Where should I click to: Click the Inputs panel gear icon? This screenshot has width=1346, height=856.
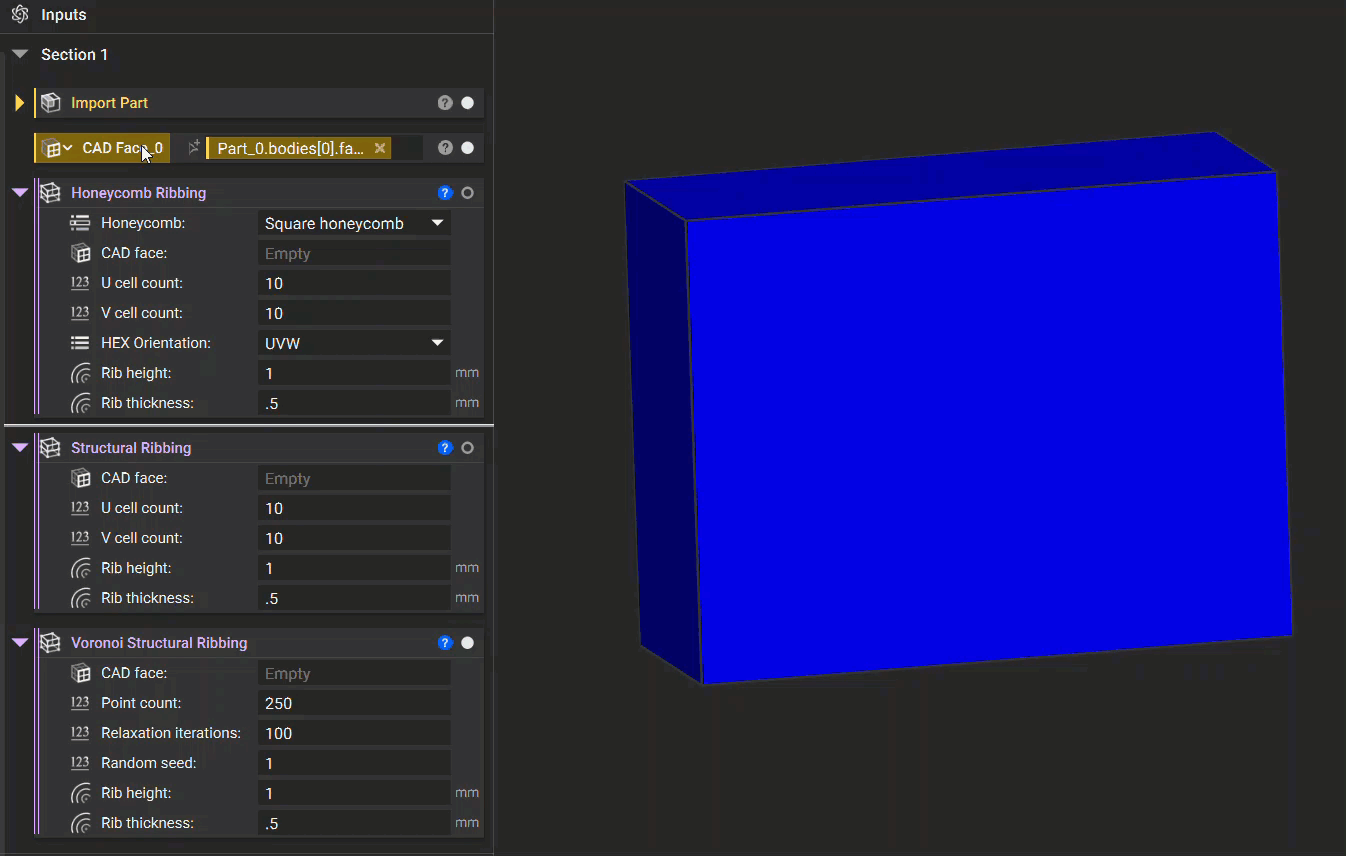tap(19, 14)
